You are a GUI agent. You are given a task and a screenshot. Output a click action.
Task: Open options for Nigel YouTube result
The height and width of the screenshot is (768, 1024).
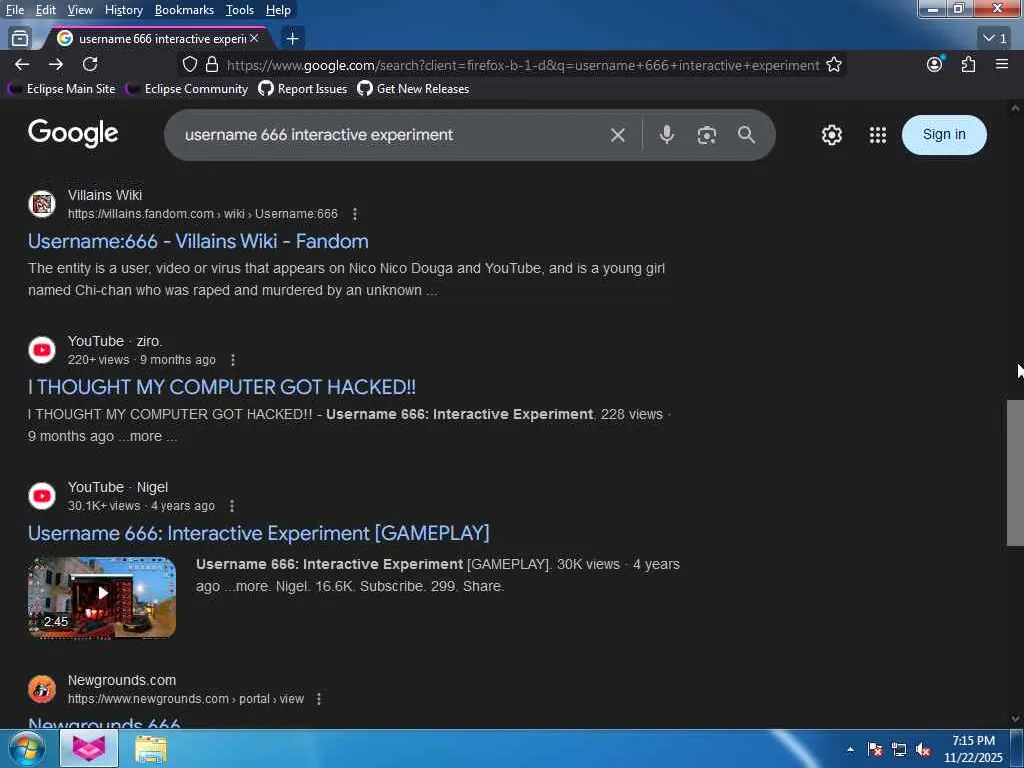click(x=232, y=506)
